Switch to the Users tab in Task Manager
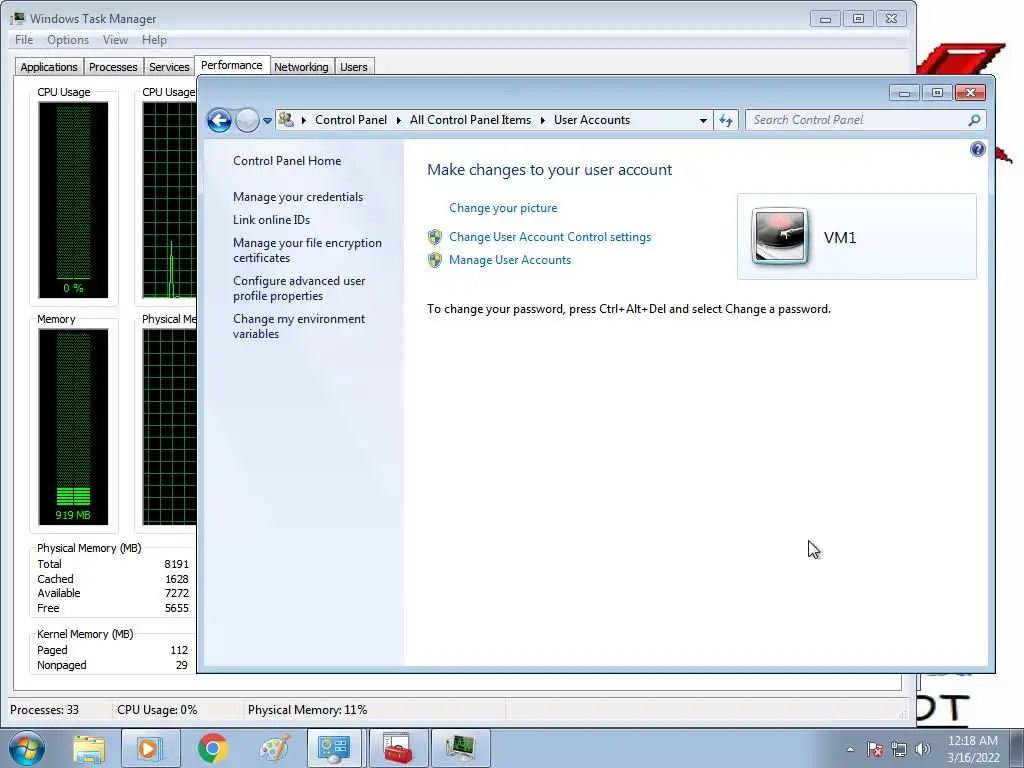 click(354, 67)
